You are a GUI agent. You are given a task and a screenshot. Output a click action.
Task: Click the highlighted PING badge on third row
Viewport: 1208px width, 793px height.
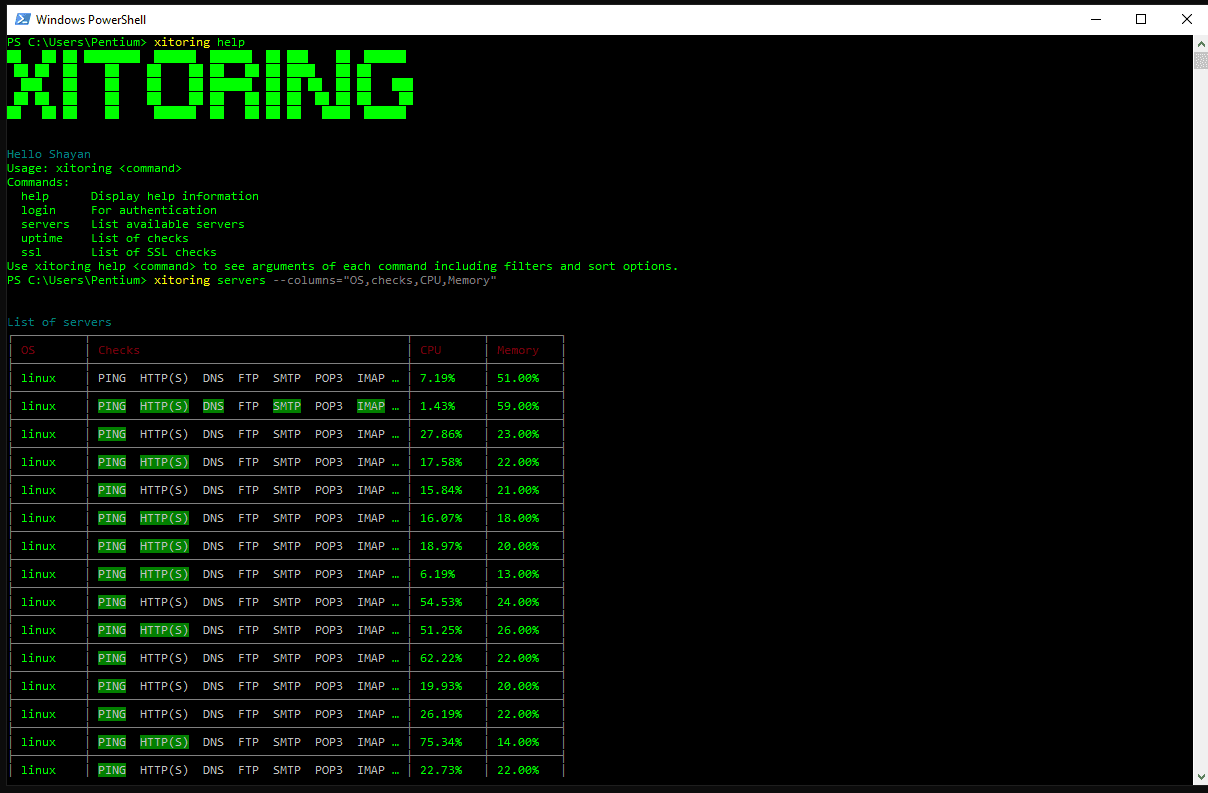[x=111, y=433]
